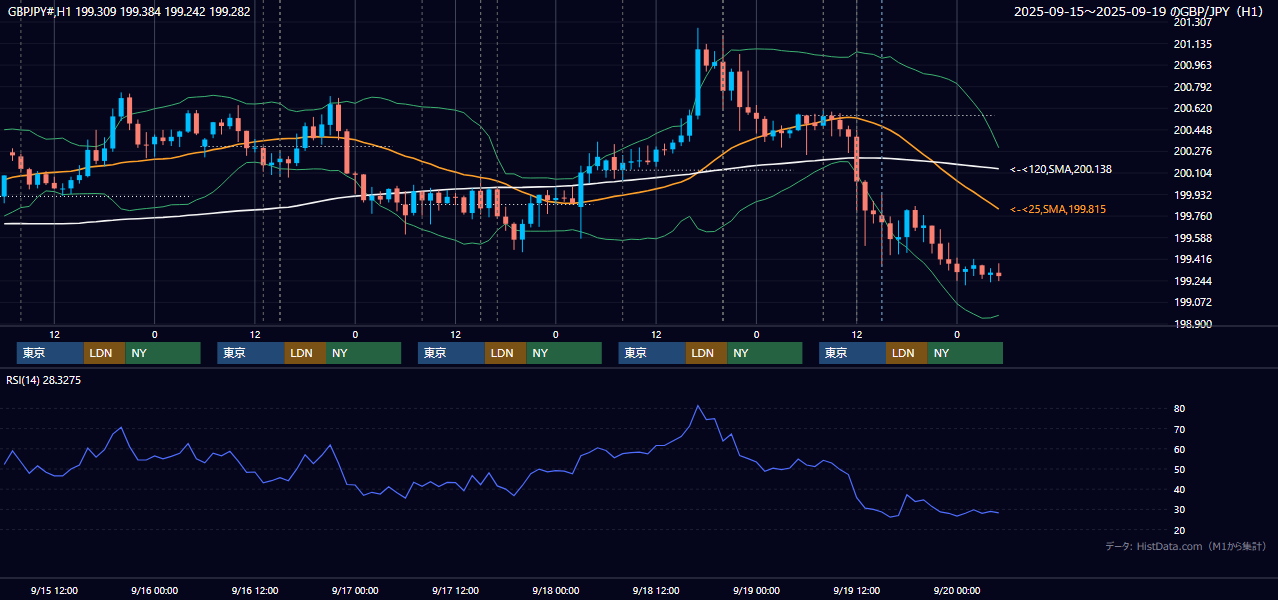Click price axis label 199.588
Image resolution: width=1278 pixels, height=600 pixels.
(1193, 238)
